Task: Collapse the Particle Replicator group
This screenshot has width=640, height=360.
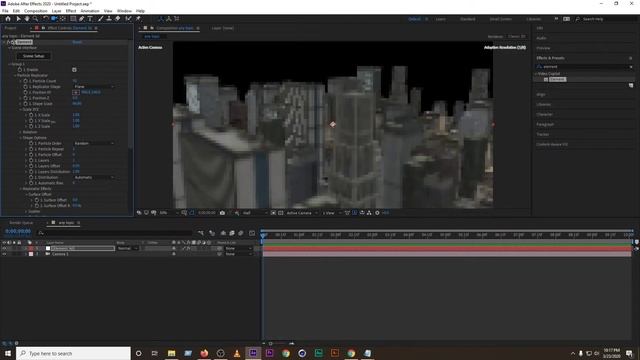Action: [x=15, y=76]
